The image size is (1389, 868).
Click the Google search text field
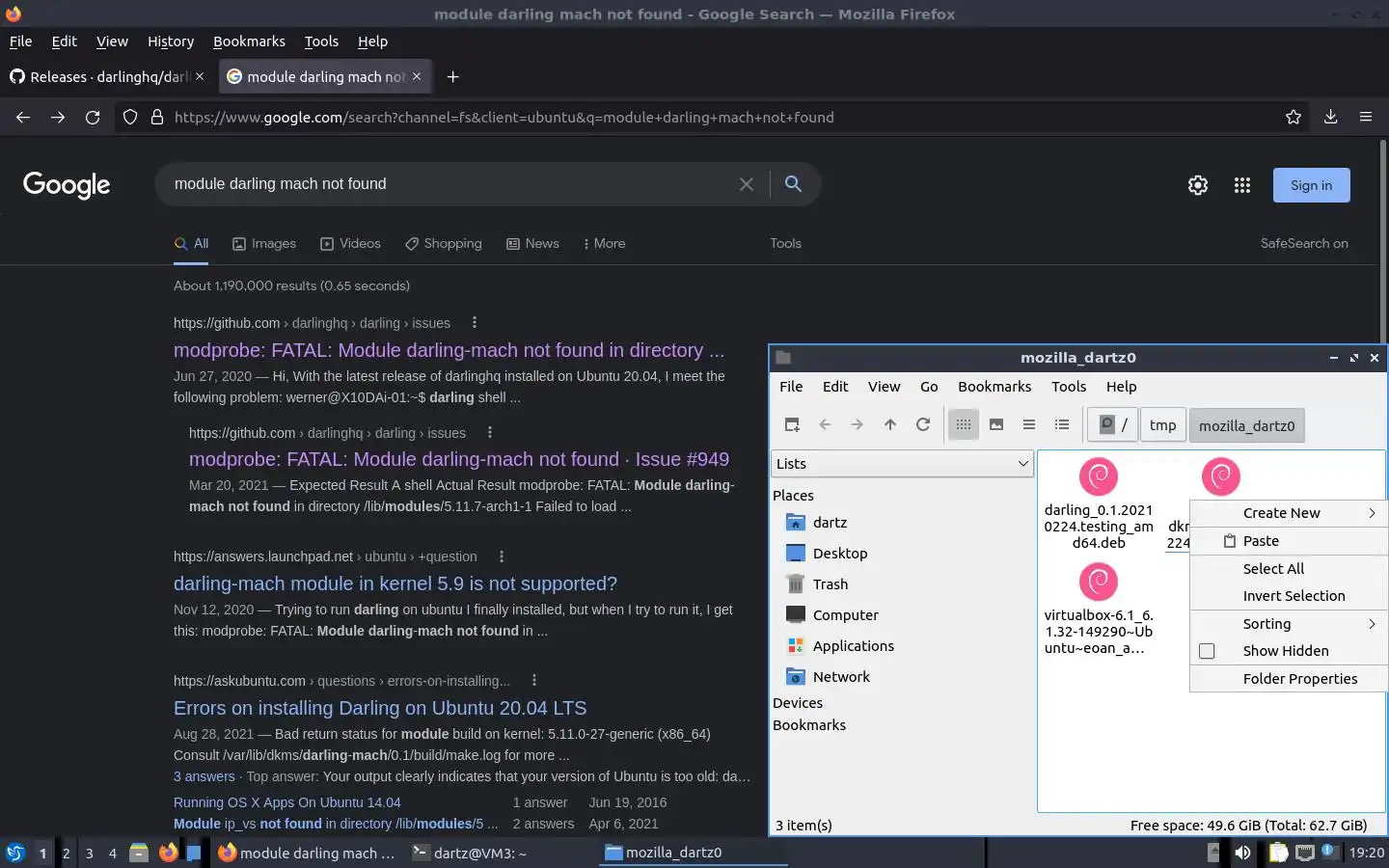click(449, 184)
